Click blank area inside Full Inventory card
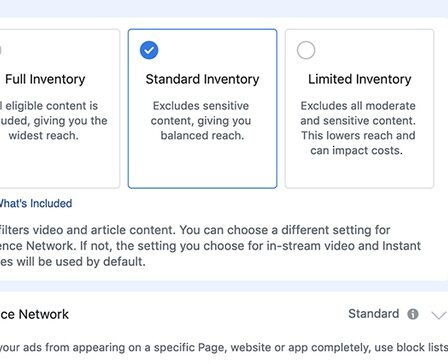The width and height of the screenshot is (448, 364). point(57,167)
